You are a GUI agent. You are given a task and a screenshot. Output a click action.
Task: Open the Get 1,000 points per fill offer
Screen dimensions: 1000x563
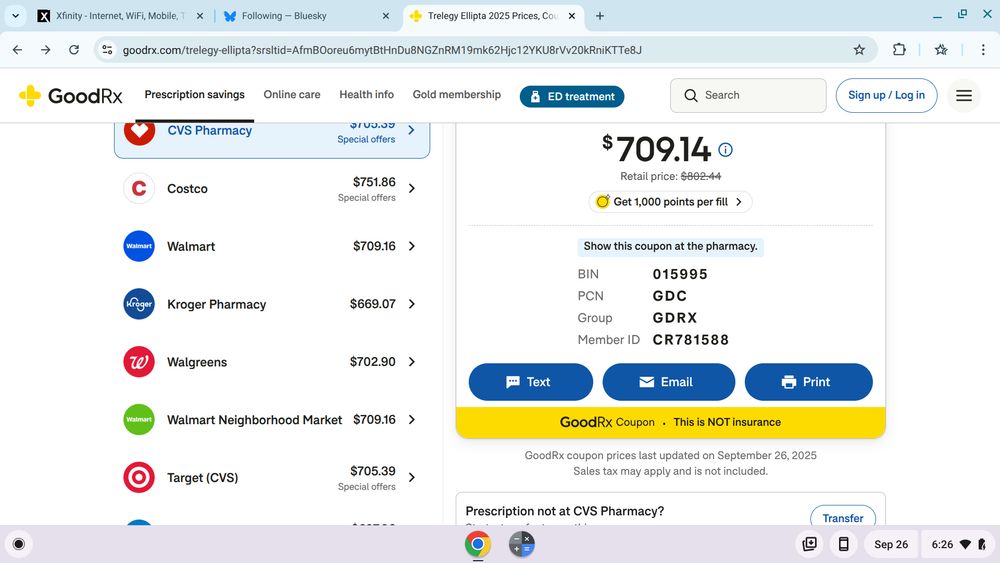click(x=670, y=201)
